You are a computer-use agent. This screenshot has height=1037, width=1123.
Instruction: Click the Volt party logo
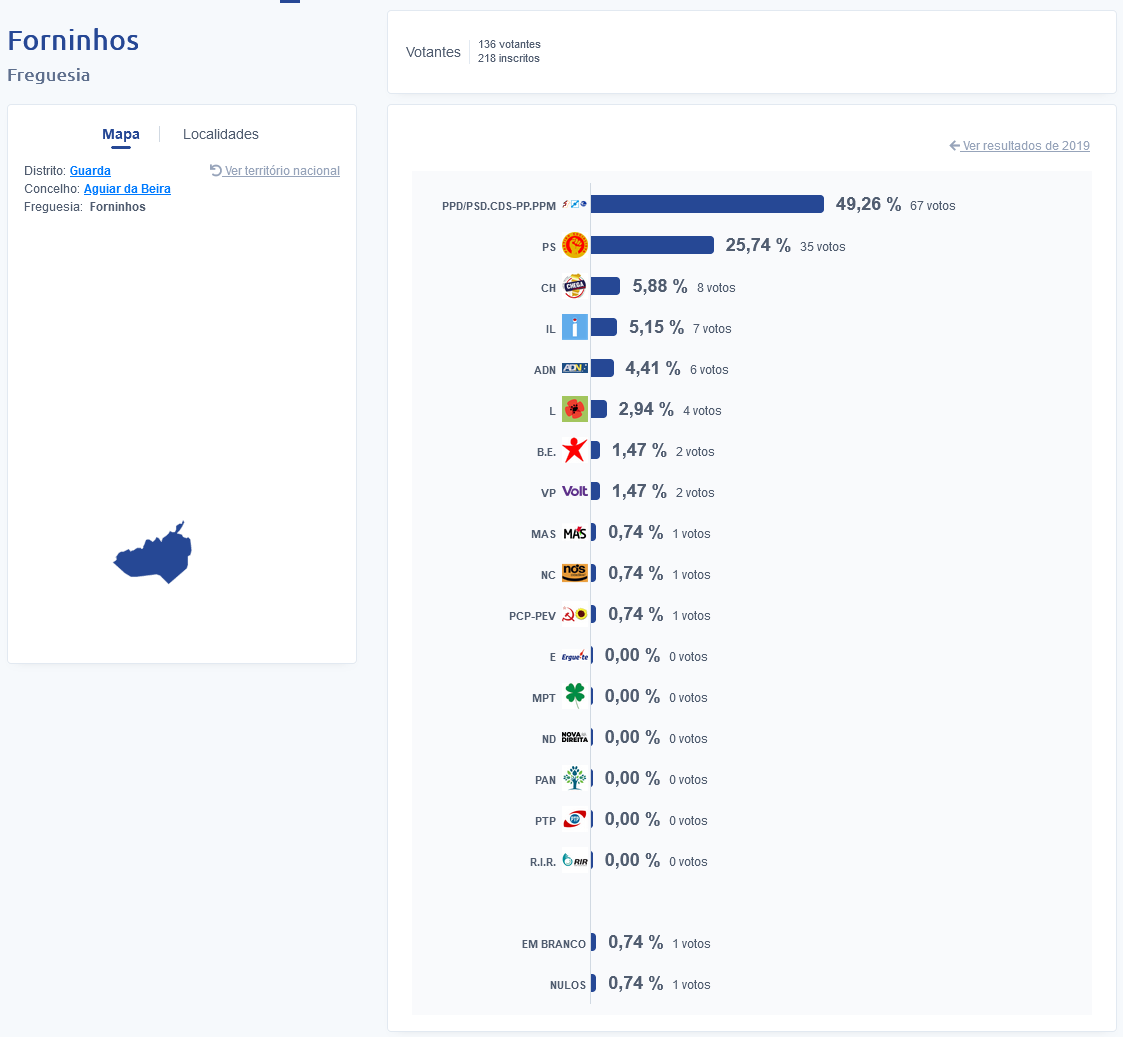pyautogui.click(x=575, y=492)
